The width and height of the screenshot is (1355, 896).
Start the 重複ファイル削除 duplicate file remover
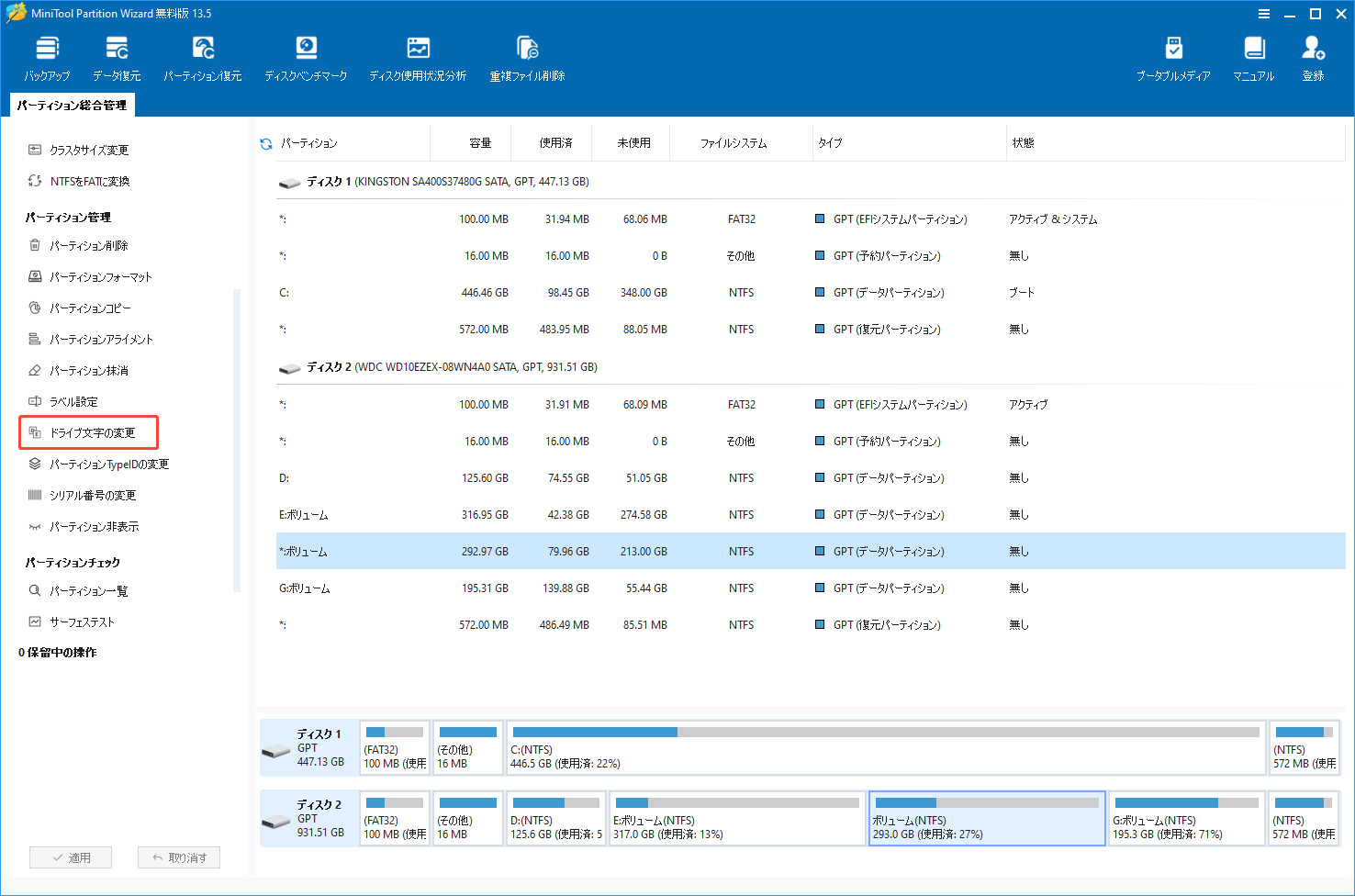(527, 57)
